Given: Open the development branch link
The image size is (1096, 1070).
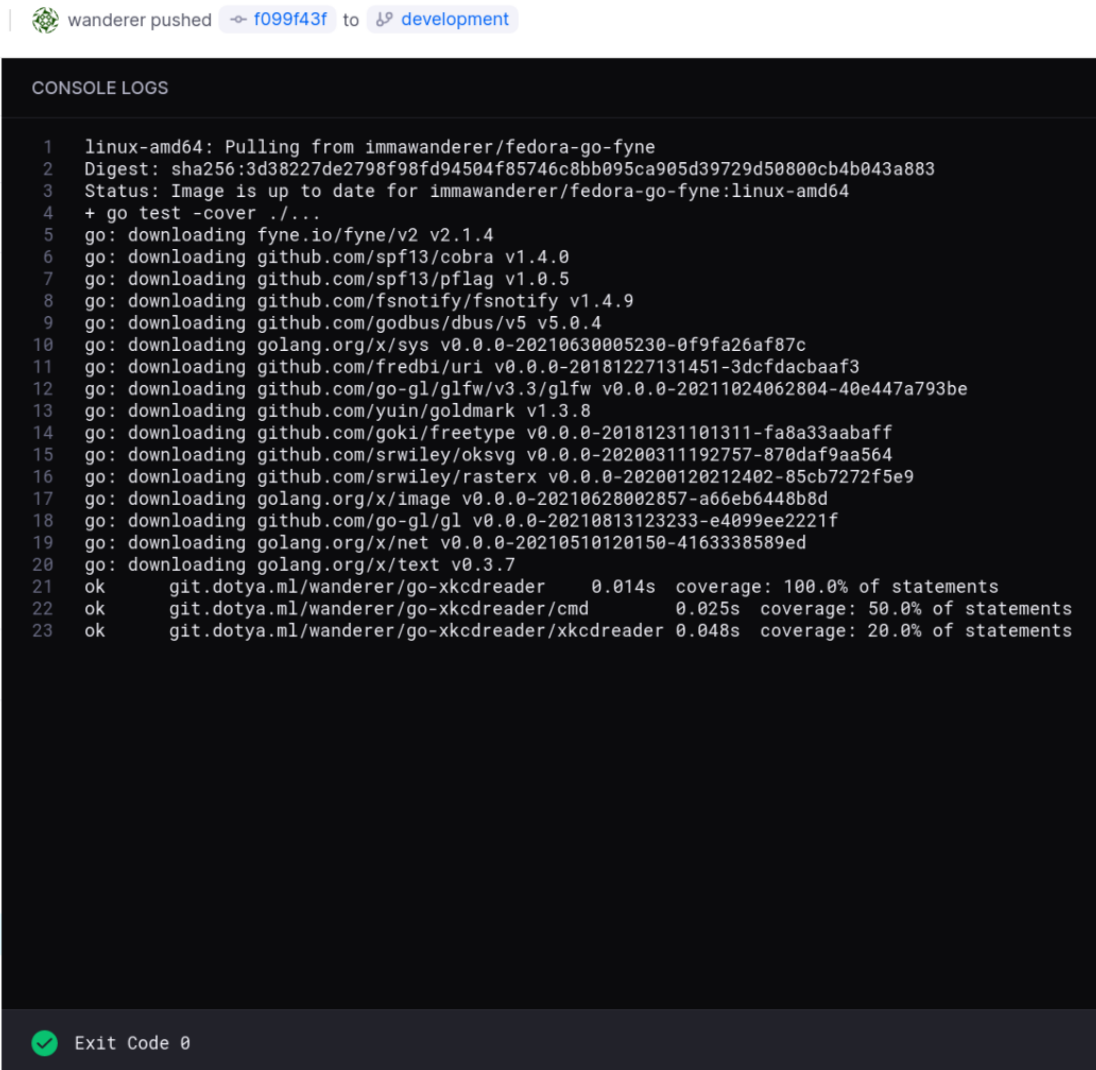Looking at the screenshot, I should [x=454, y=20].
